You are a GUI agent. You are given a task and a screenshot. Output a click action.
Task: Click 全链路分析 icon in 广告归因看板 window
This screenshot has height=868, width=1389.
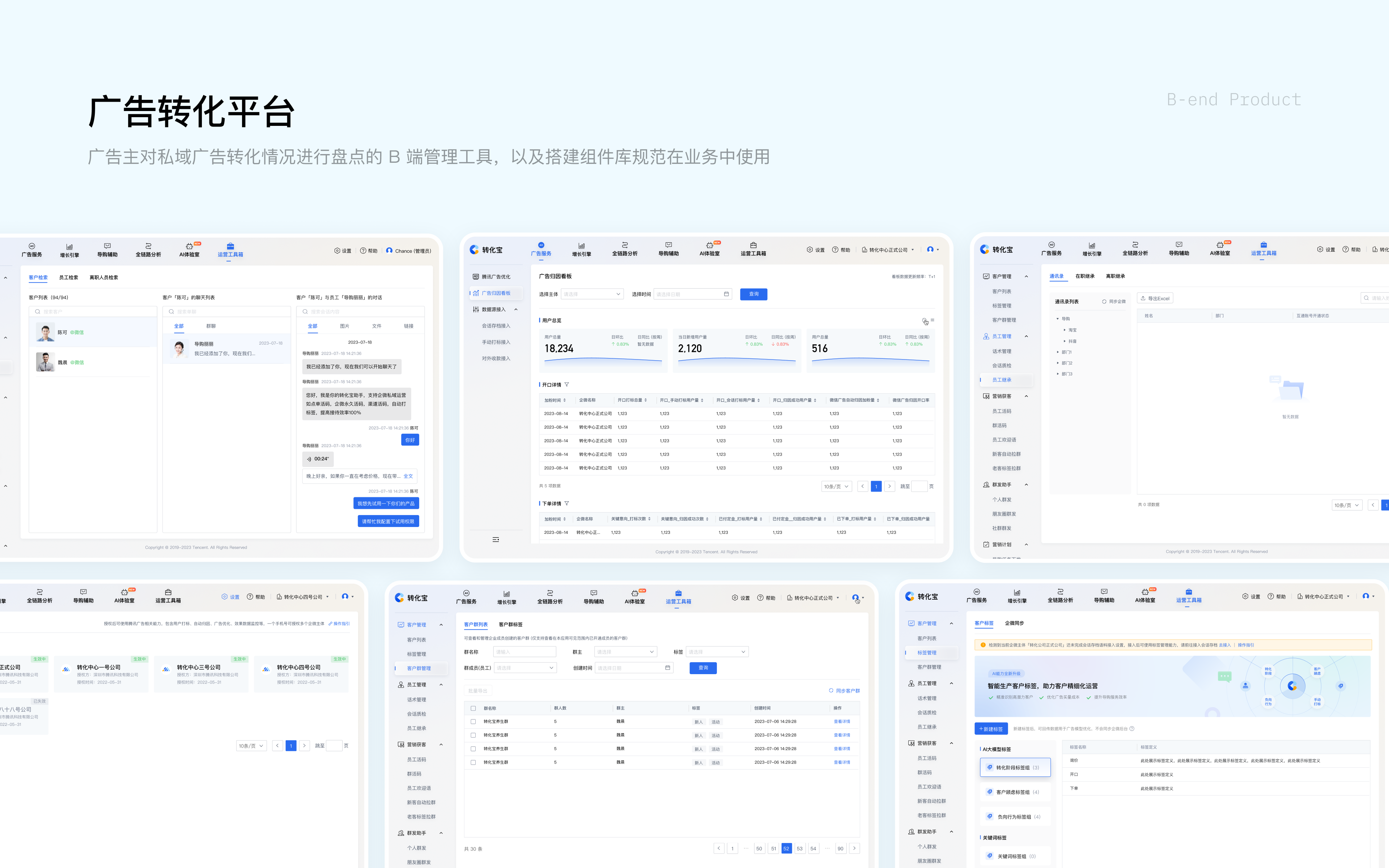pyautogui.click(x=624, y=245)
